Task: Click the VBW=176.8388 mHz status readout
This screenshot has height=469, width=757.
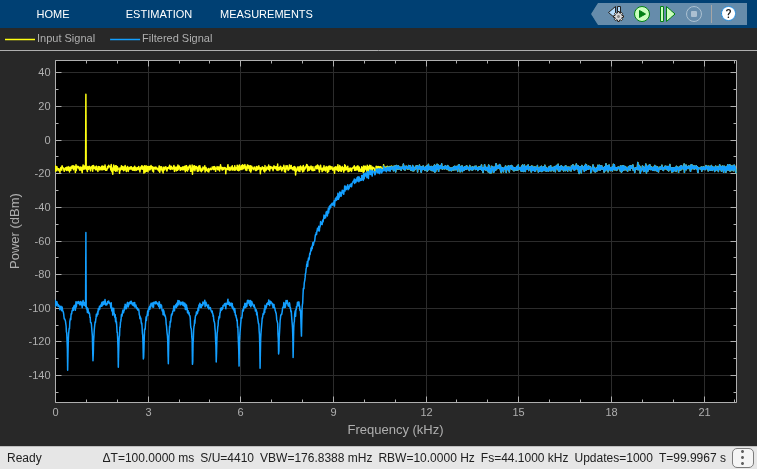Action: click(x=316, y=457)
